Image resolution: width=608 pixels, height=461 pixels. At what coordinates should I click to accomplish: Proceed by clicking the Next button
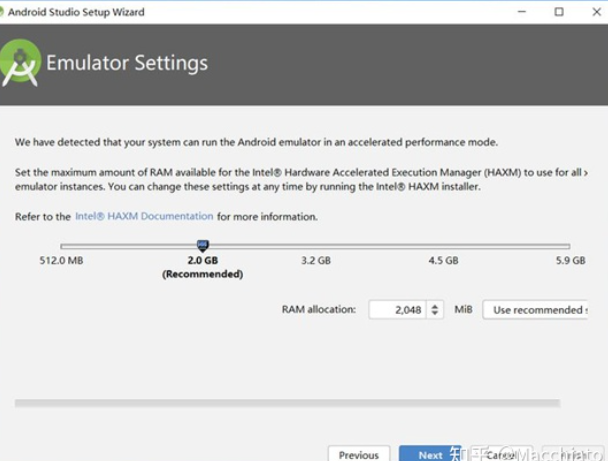point(430,454)
